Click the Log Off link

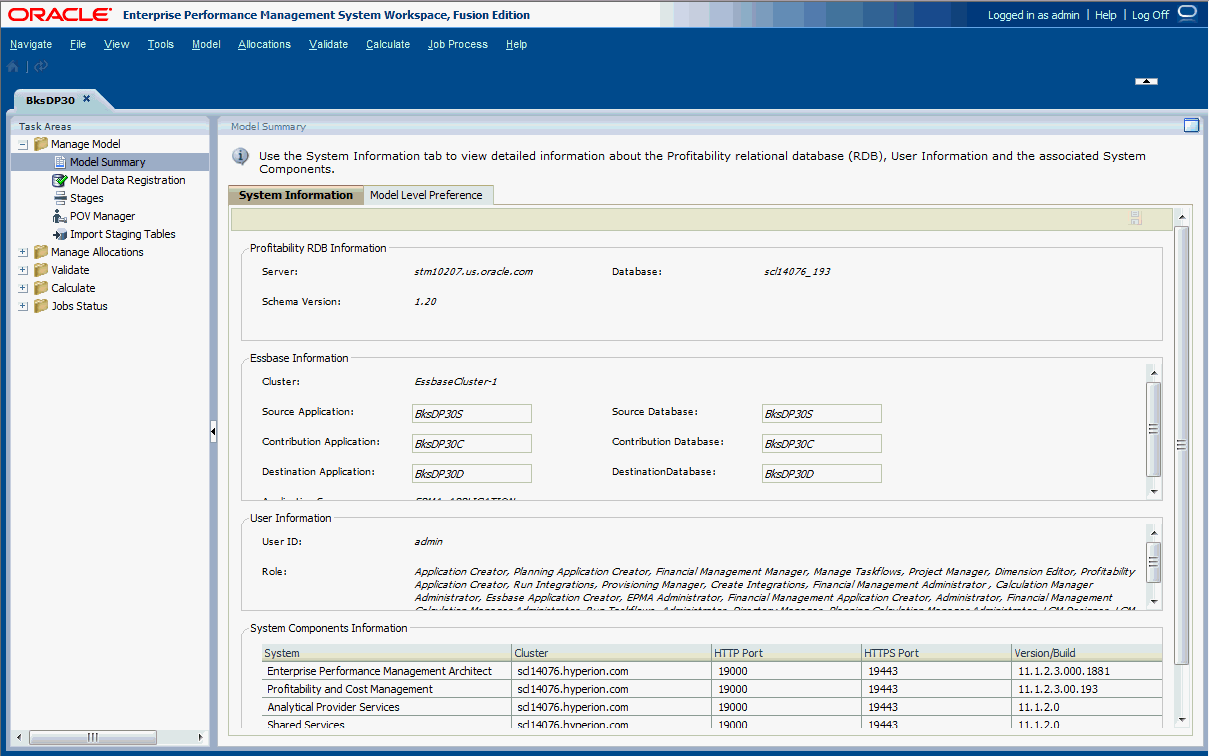point(1150,15)
